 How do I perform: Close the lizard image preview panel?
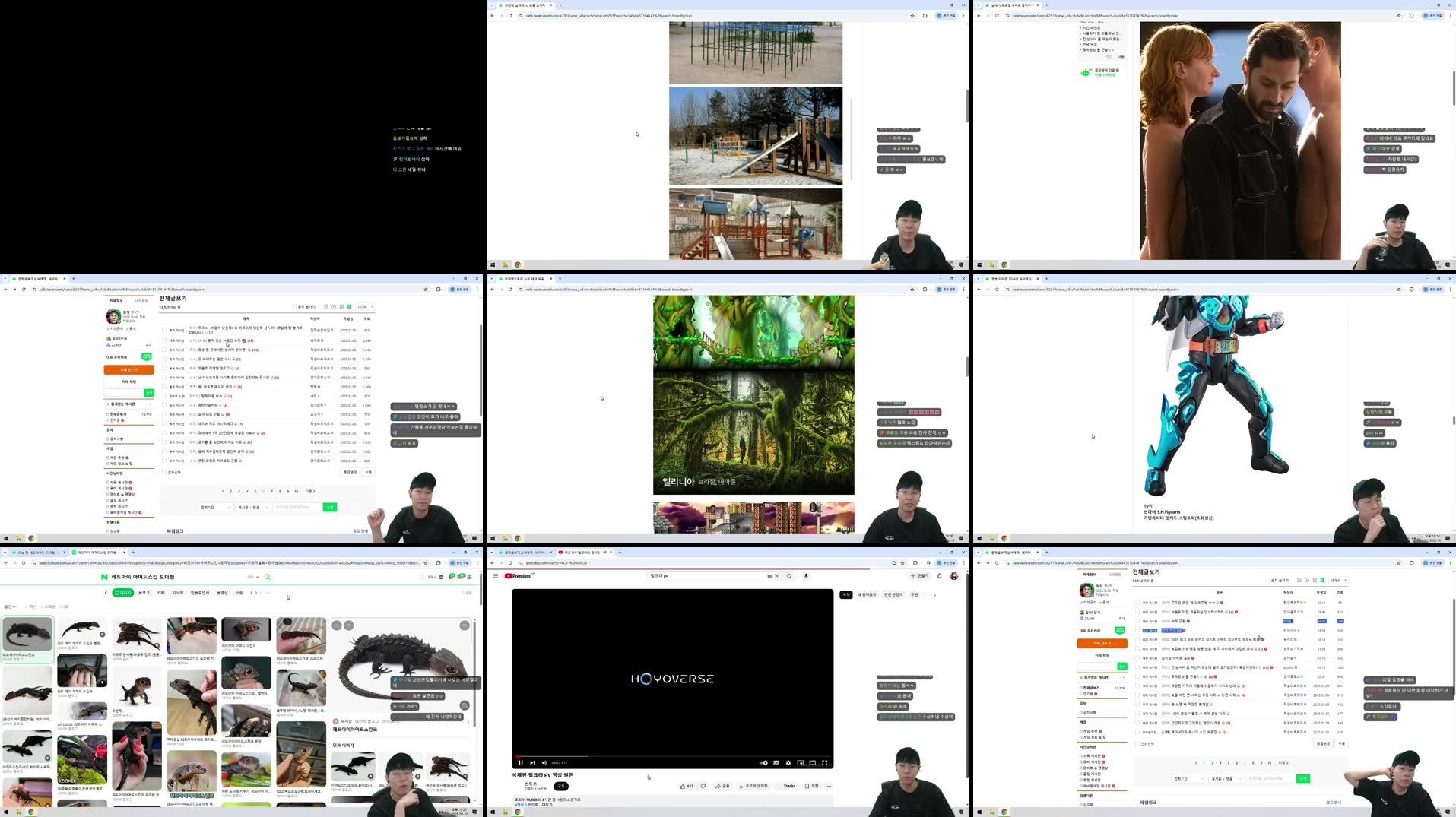click(465, 625)
